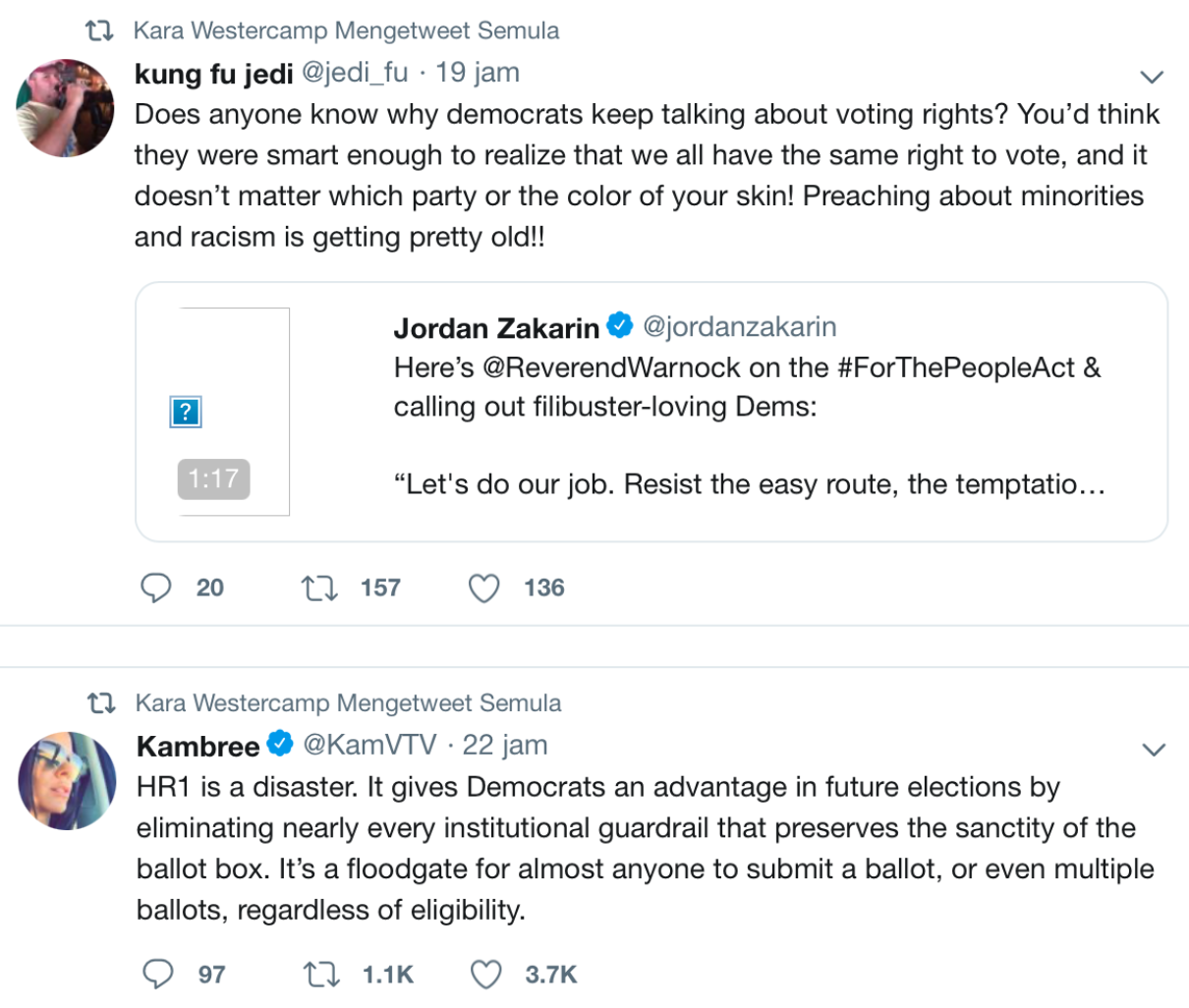1189x1008 pixels.
Task: Visit the @jedi_fu handle
Action: pos(354,73)
